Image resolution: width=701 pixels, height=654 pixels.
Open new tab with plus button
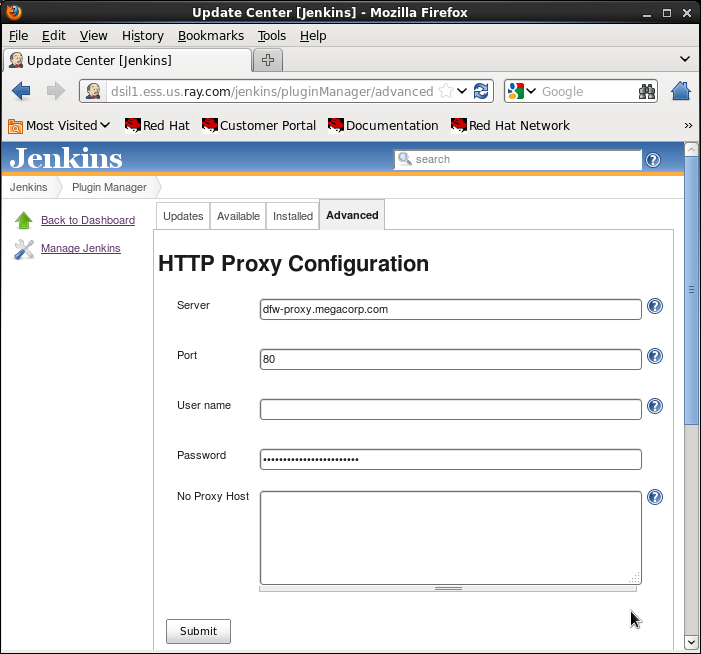268,60
